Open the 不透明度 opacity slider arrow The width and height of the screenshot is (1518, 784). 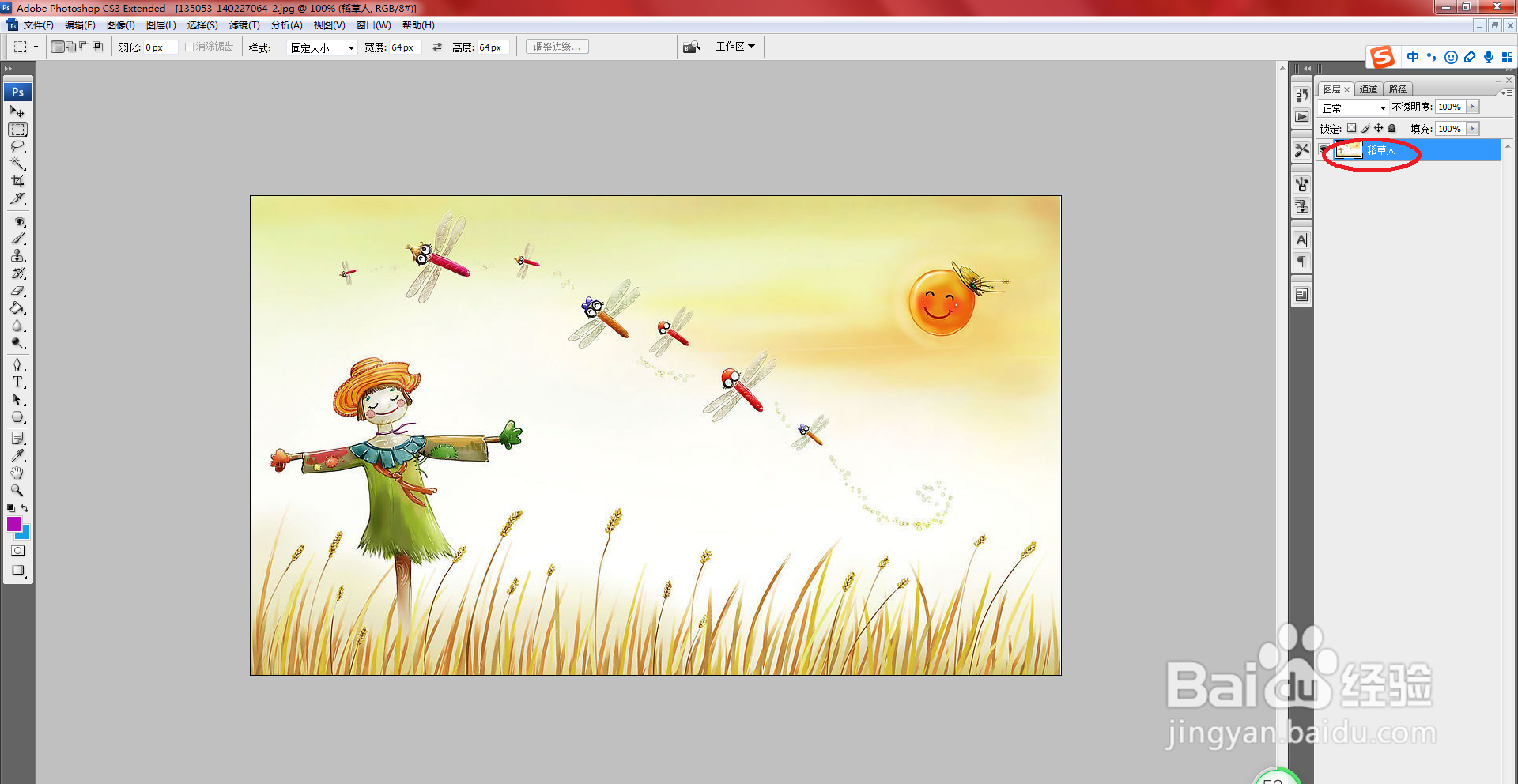click(1472, 107)
